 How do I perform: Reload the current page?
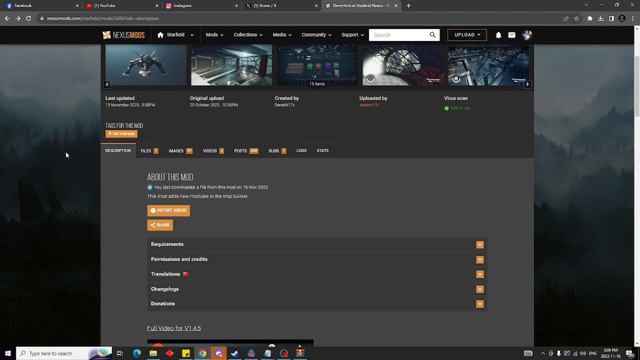pyautogui.click(x=29, y=18)
